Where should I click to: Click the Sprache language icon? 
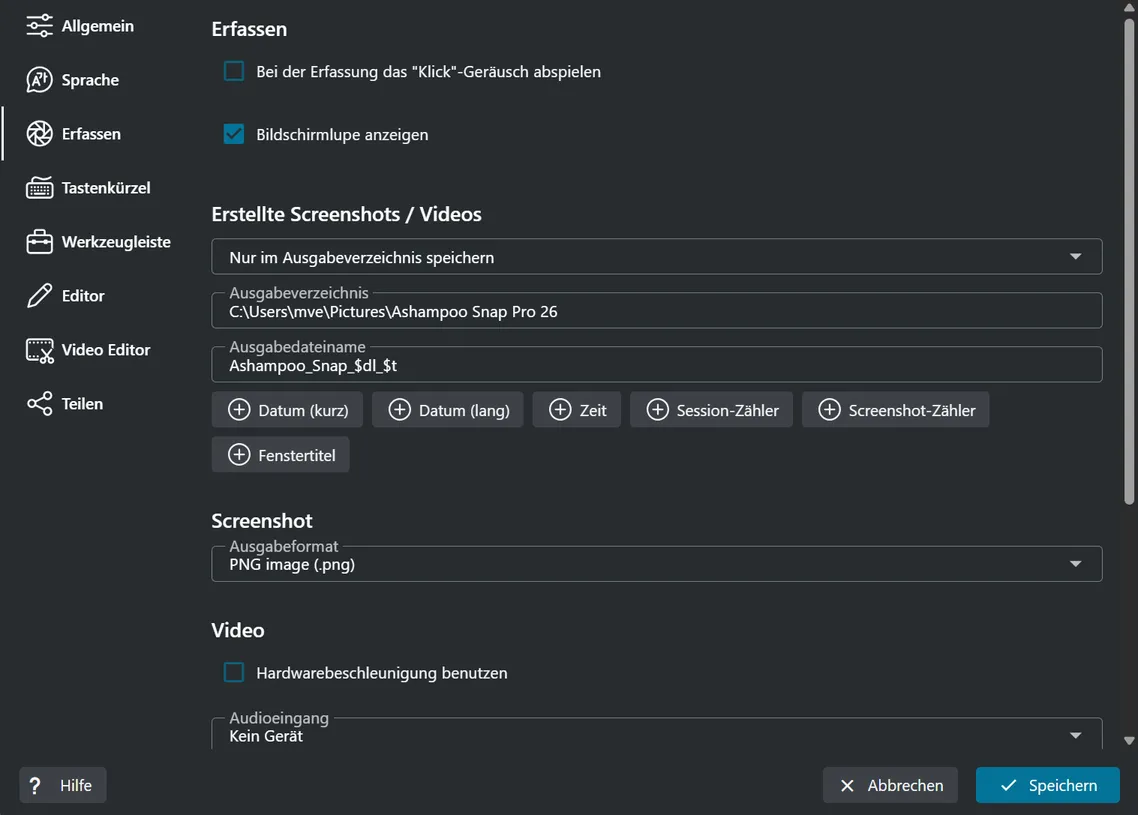pos(39,80)
